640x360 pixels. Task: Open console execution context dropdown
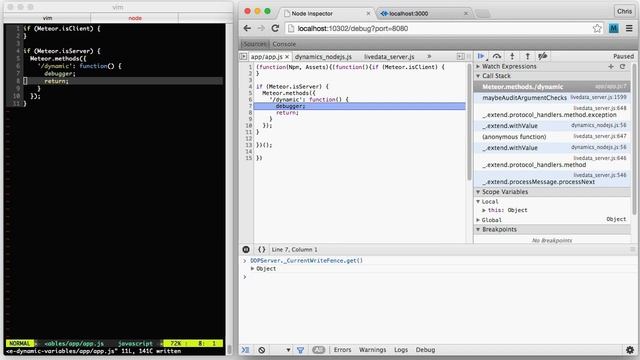[x=288, y=350]
